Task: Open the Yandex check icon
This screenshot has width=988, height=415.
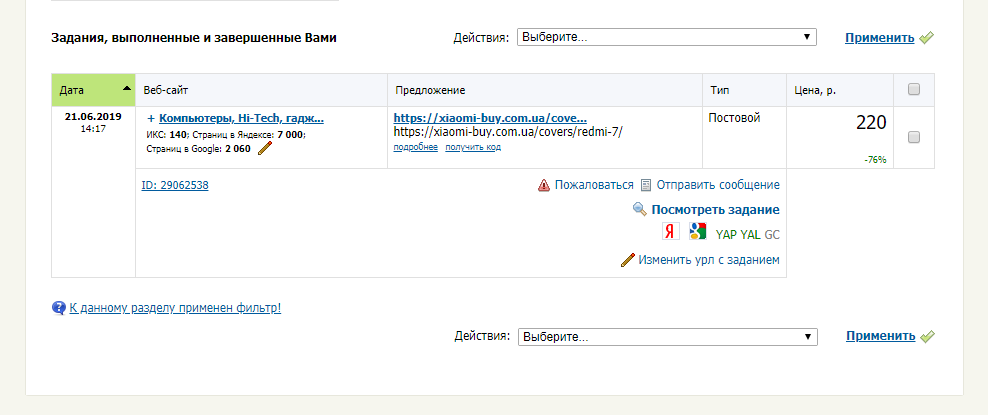Action: point(671,232)
